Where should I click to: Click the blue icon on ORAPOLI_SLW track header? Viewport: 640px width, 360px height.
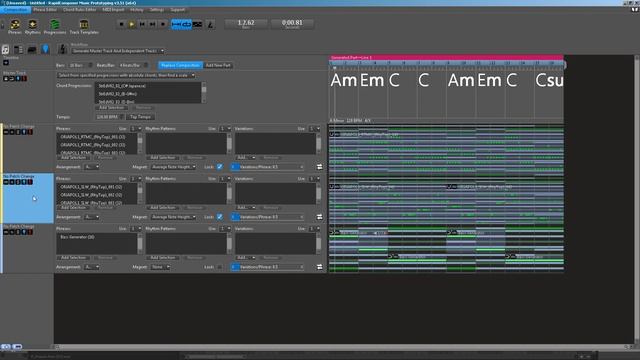point(24,182)
